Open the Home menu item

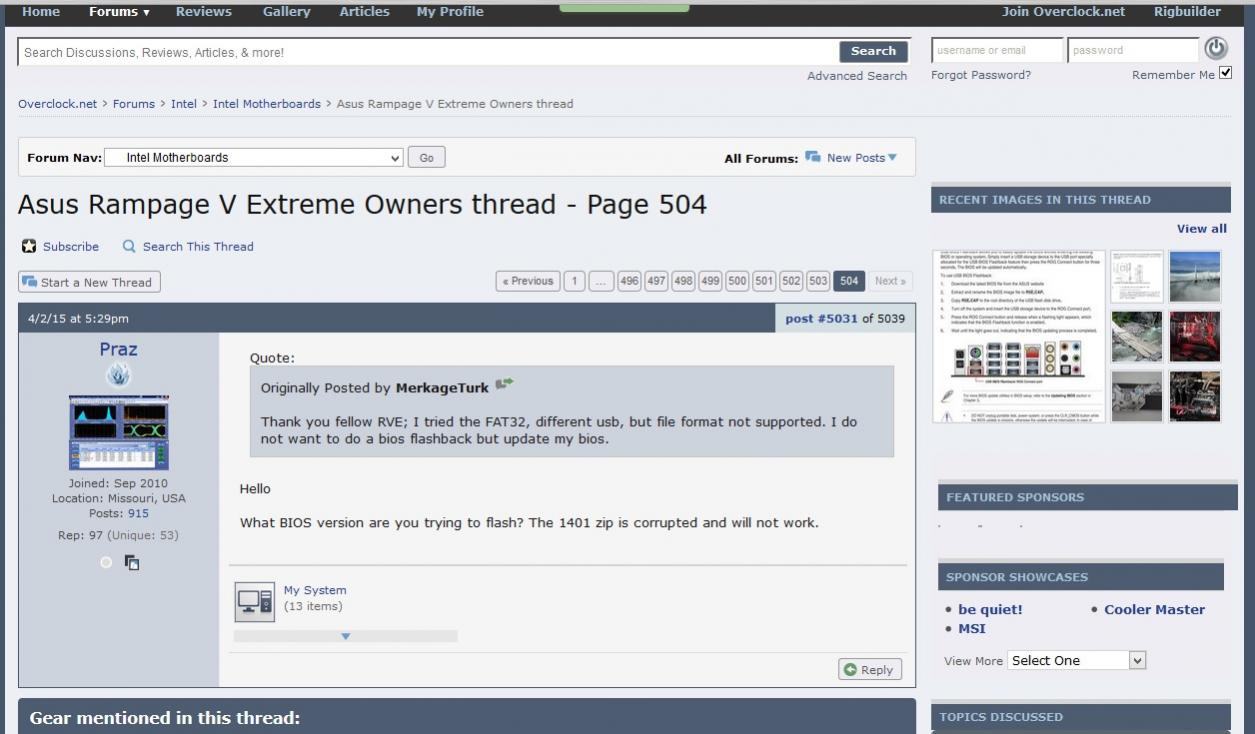point(40,12)
